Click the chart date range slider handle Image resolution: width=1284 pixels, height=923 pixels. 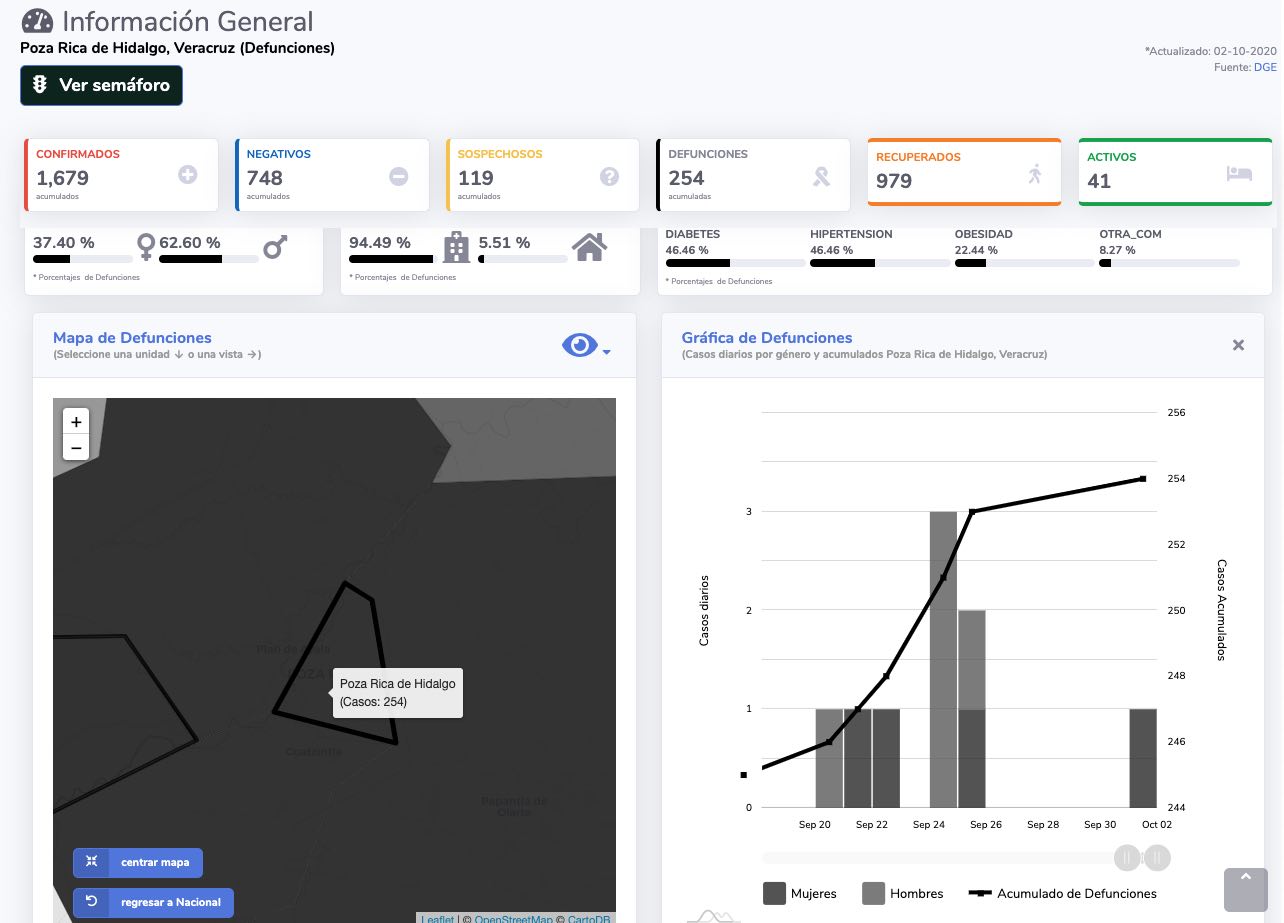coord(1127,858)
